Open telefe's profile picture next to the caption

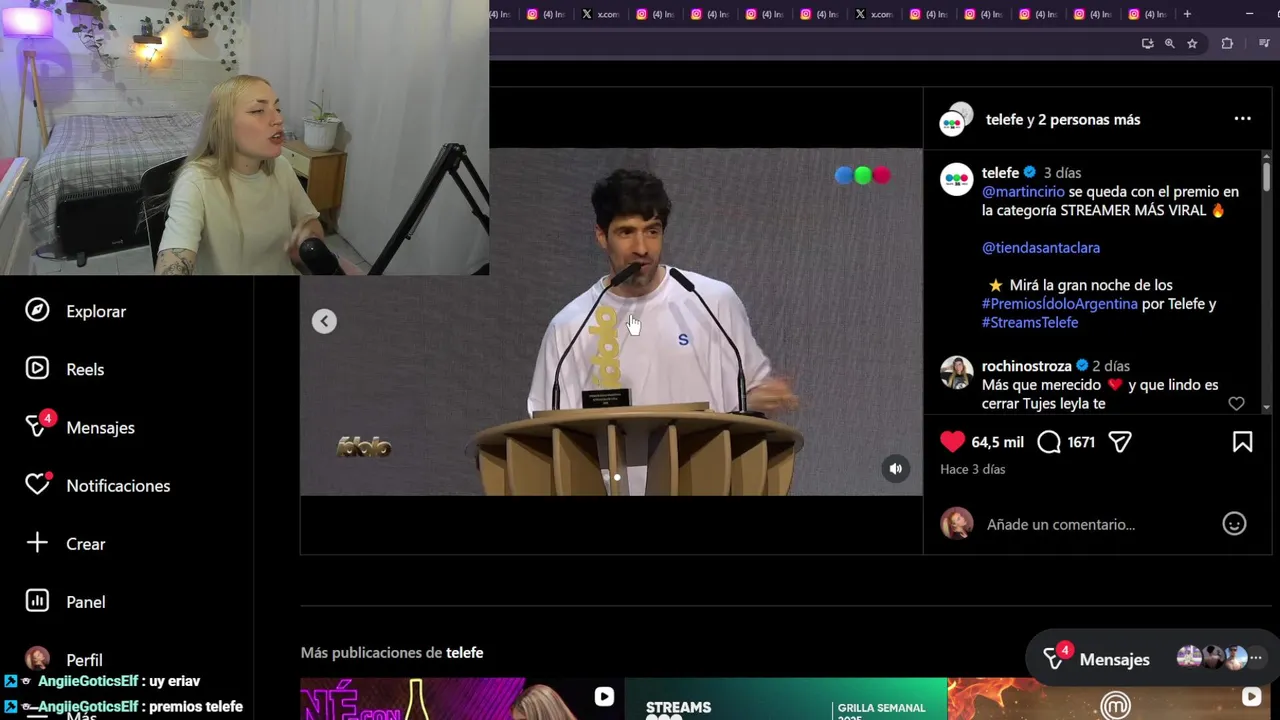pyautogui.click(x=957, y=179)
